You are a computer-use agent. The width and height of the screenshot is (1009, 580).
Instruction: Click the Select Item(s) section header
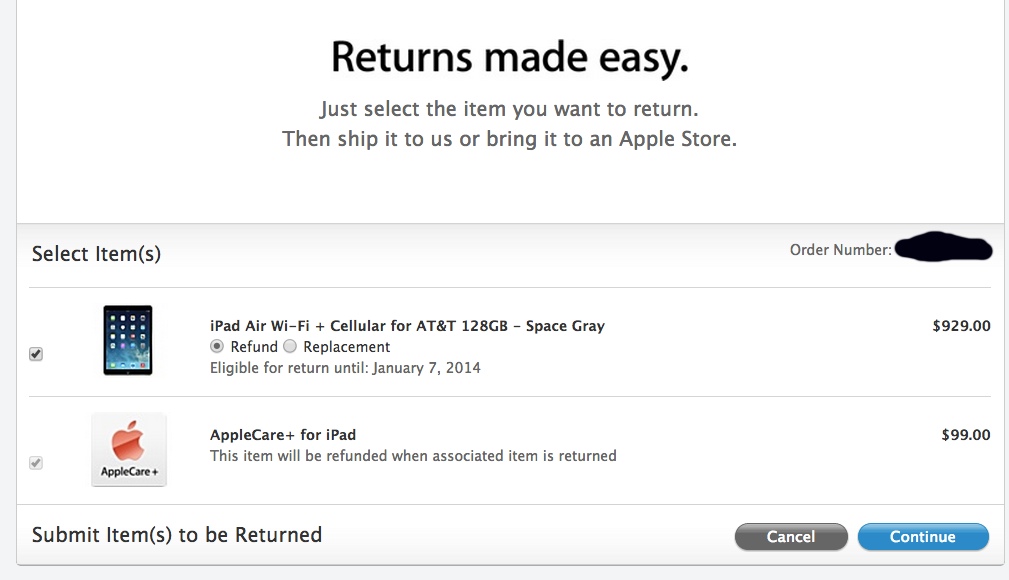tap(97, 254)
